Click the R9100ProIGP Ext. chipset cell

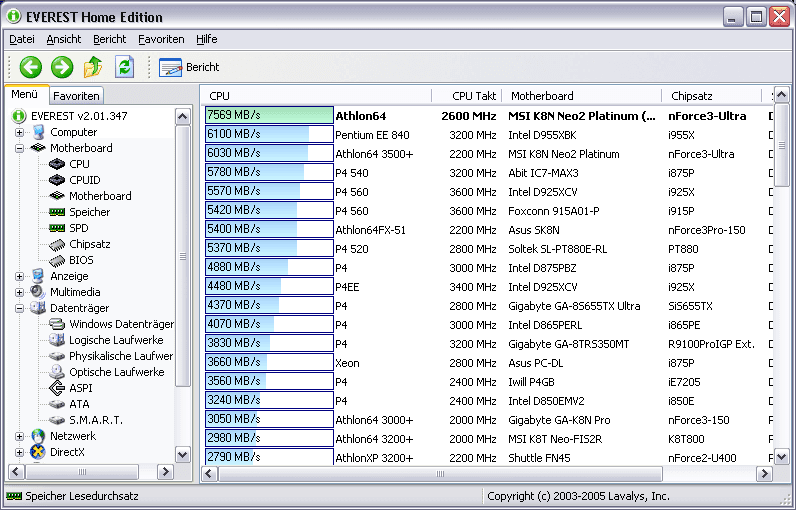point(711,344)
